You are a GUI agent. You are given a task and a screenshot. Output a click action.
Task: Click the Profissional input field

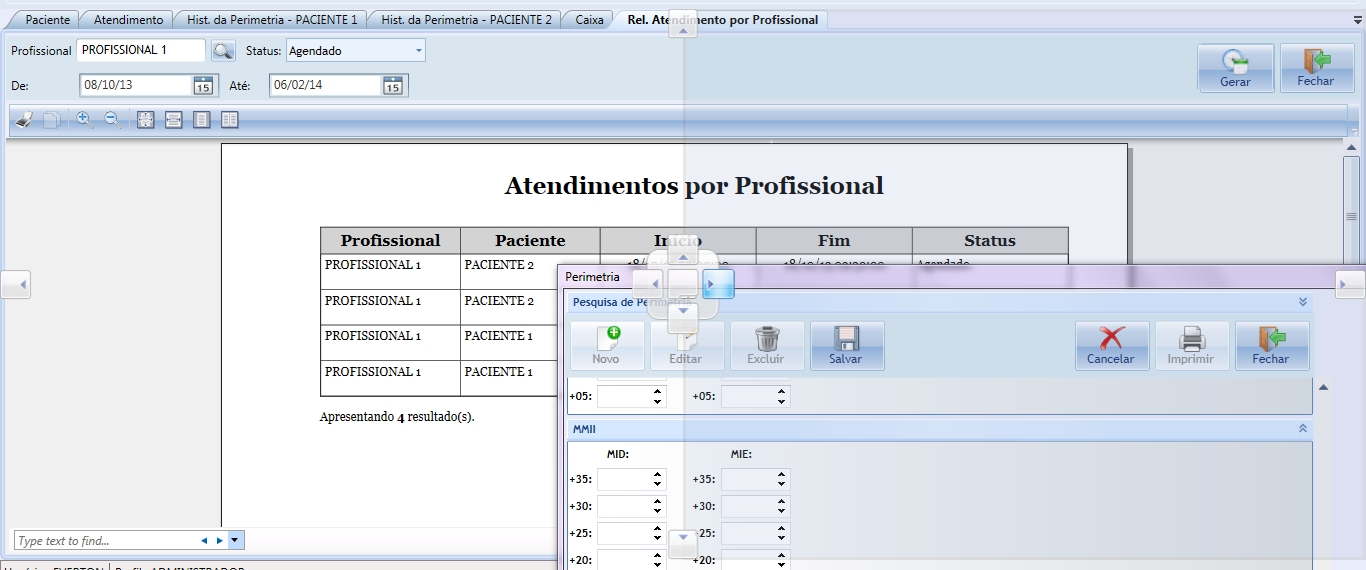(141, 50)
